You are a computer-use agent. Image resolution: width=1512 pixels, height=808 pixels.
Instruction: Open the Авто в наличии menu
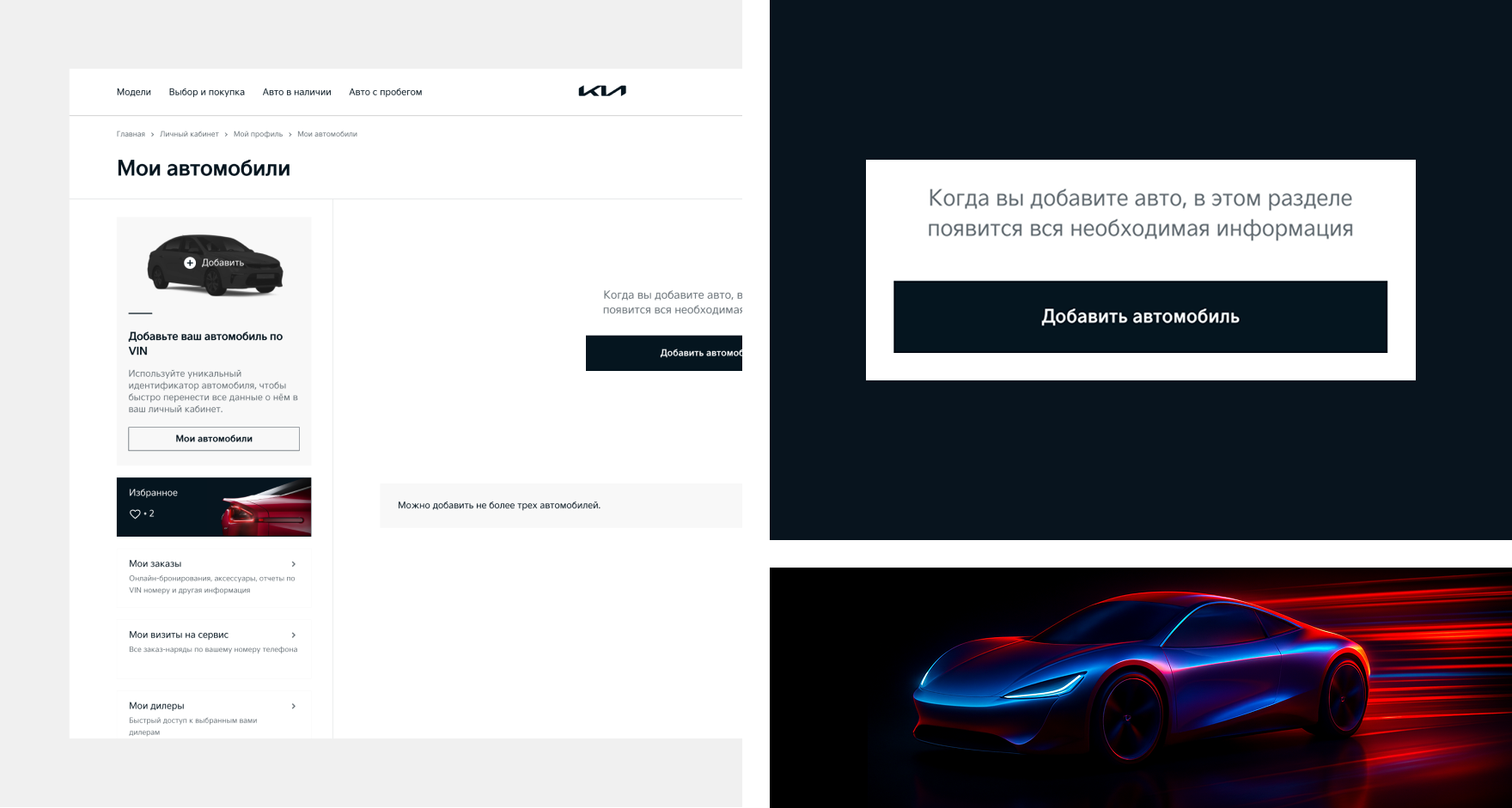(x=297, y=92)
